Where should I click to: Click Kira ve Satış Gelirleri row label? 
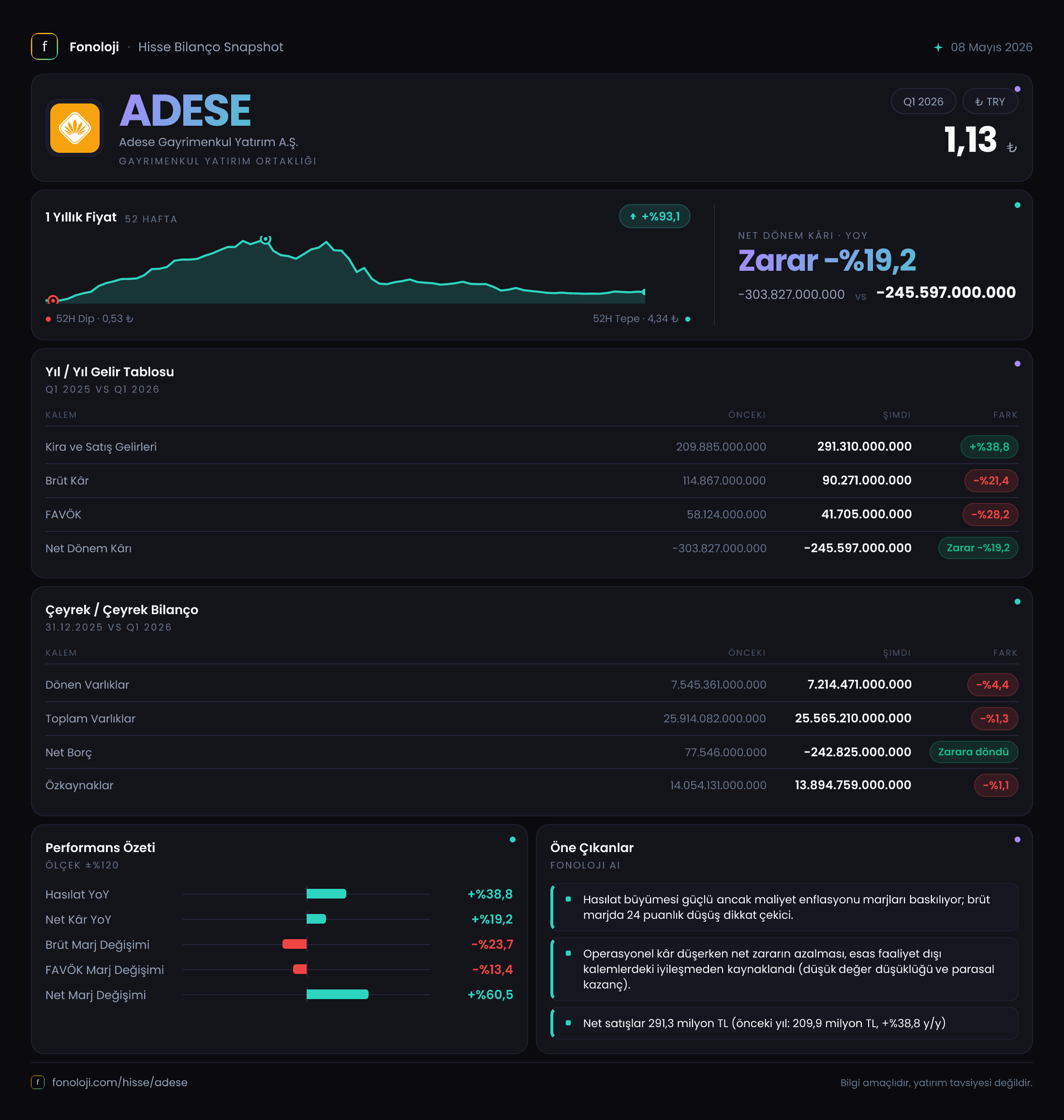tap(101, 447)
